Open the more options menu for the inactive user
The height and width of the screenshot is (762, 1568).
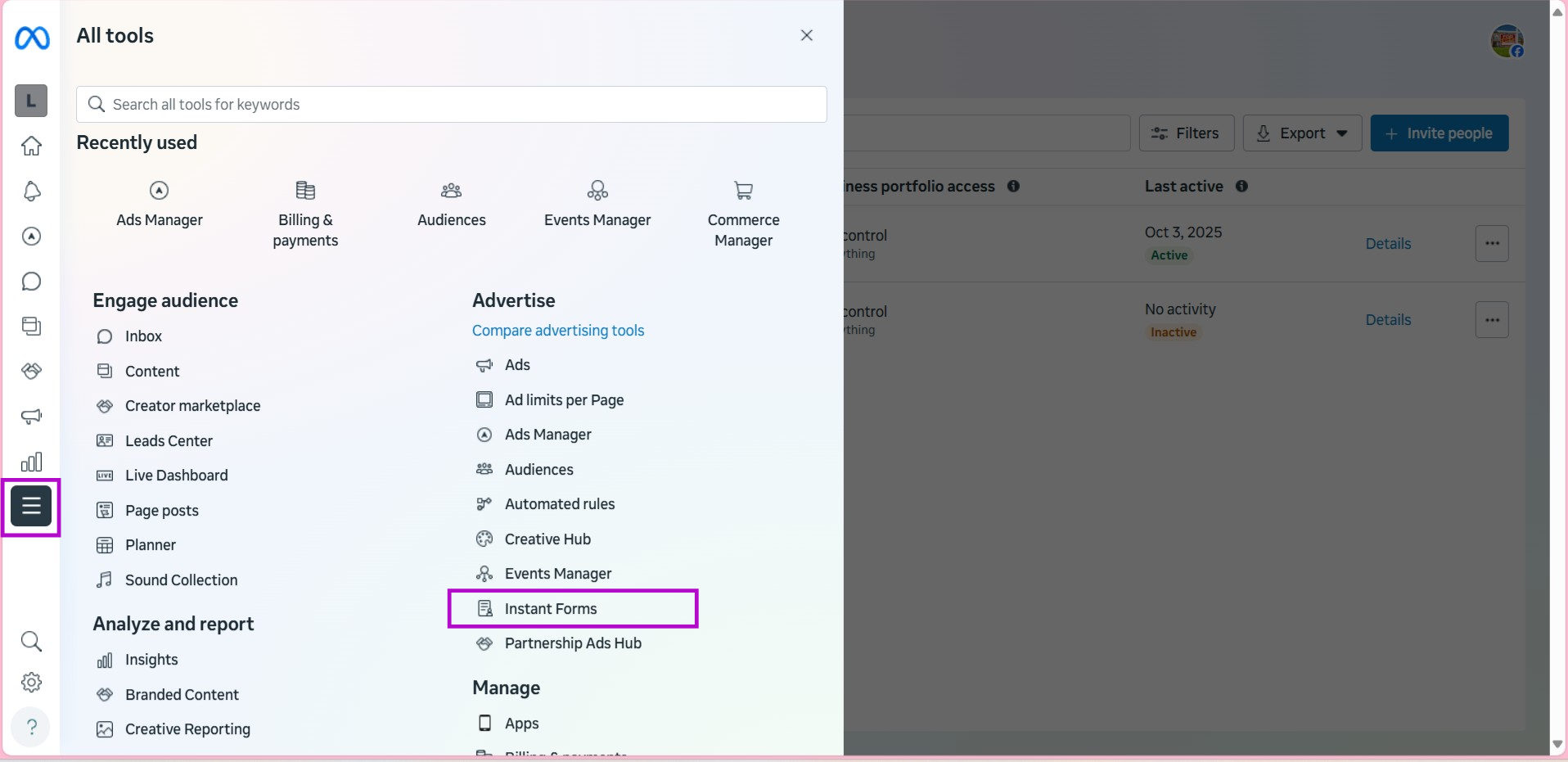pyautogui.click(x=1491, y=320)
